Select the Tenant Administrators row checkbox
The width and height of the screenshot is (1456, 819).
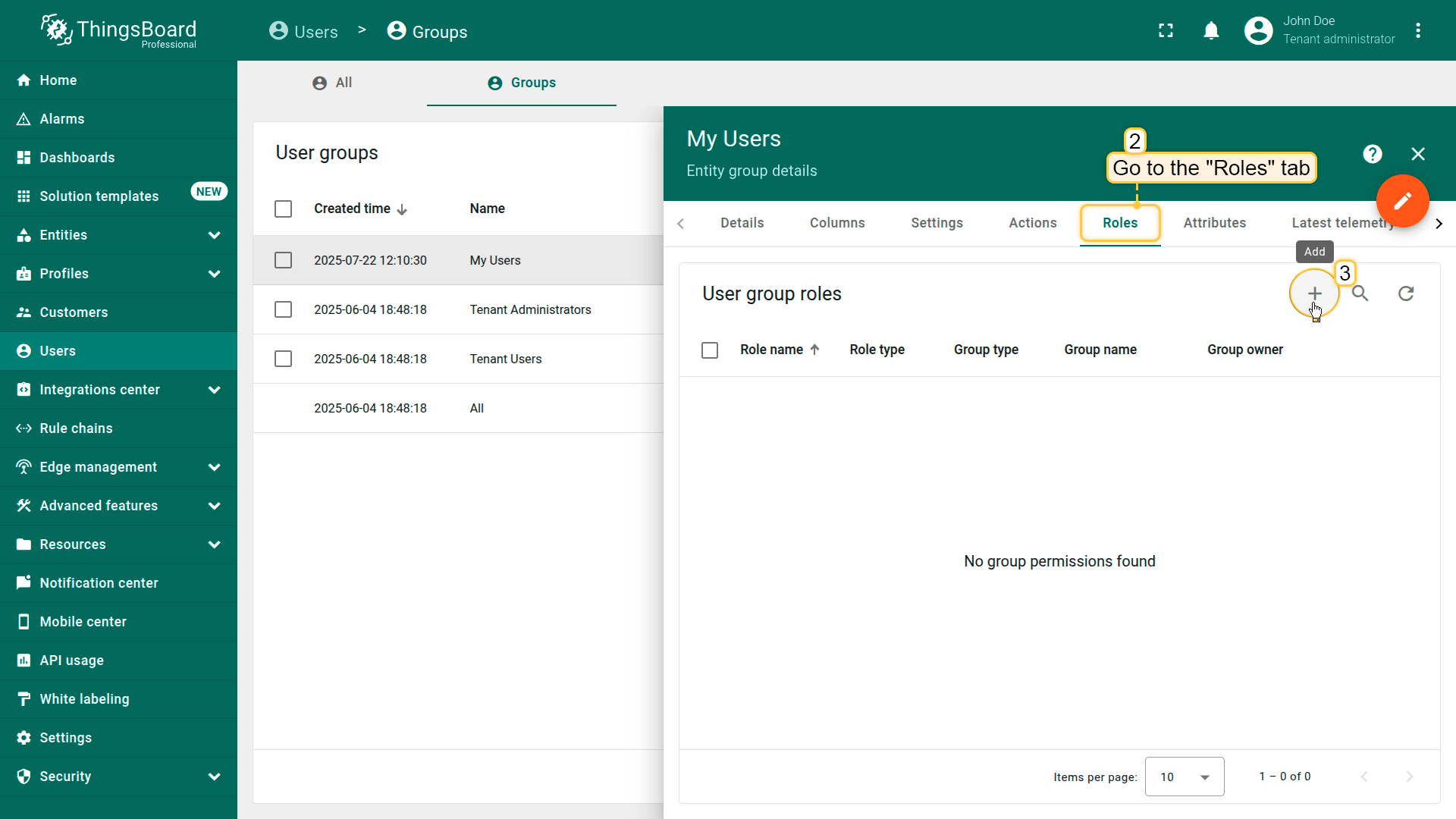point(283,309)
